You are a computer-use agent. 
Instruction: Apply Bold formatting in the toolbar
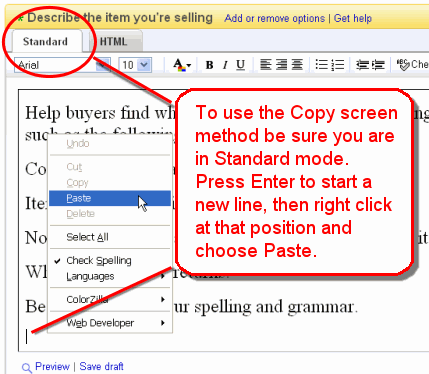pos(209,65)
